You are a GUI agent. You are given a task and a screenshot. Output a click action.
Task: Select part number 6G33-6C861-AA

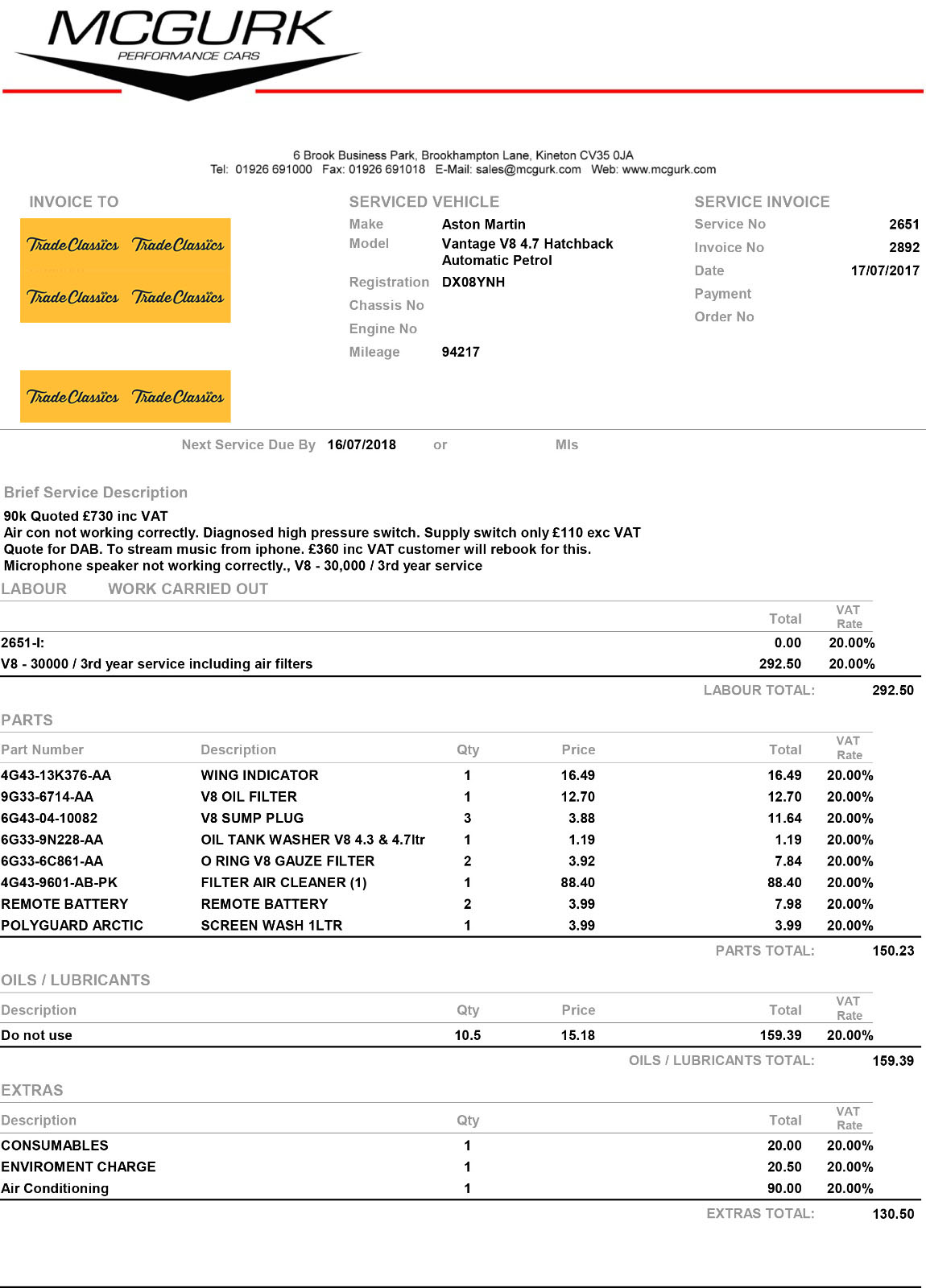[x=52, y=861]
